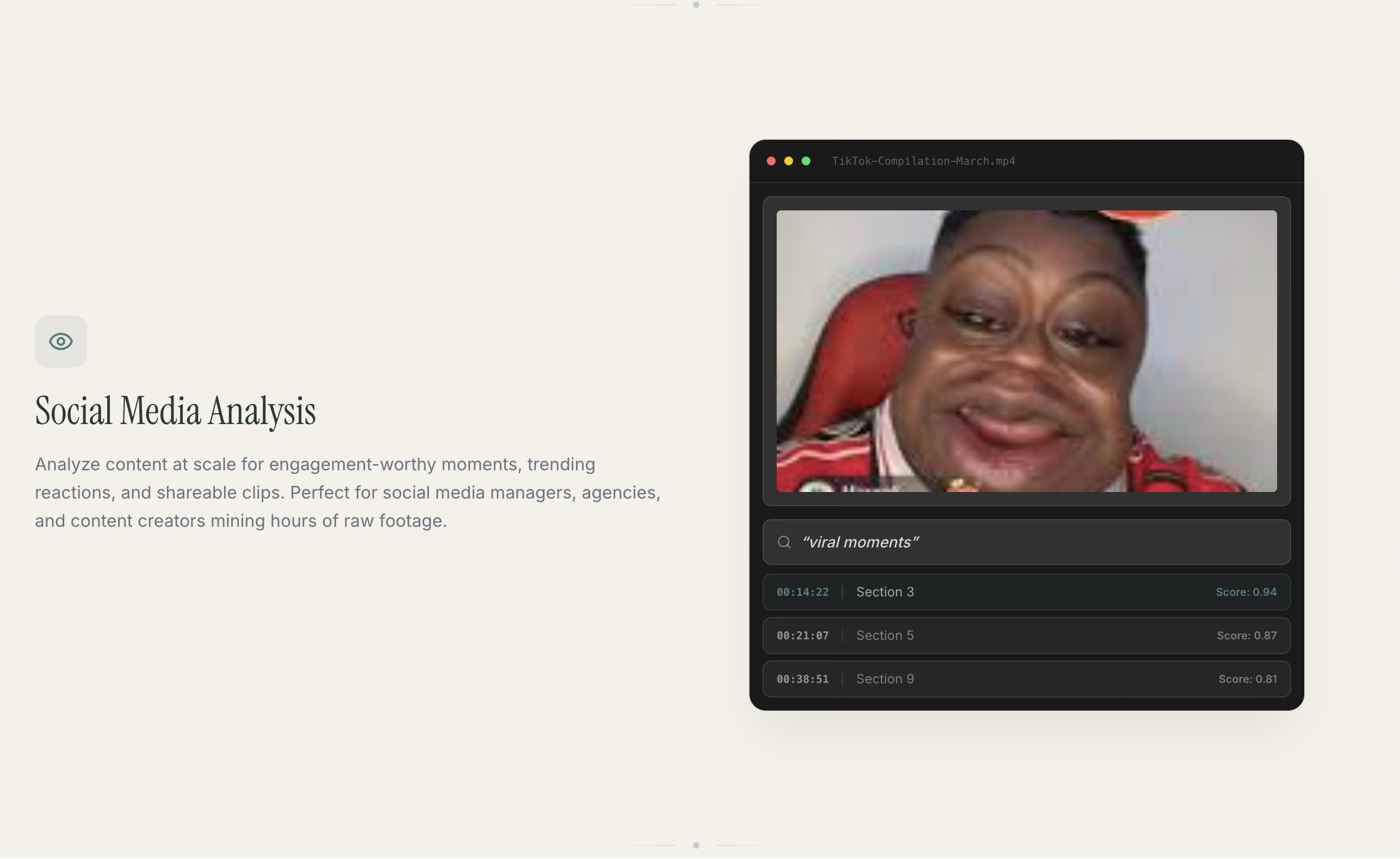Select the TikTok-Compilation-March.mp4 title bar label
The height and width of the screenshot is (859, 1400).
[x=924, y=161]
